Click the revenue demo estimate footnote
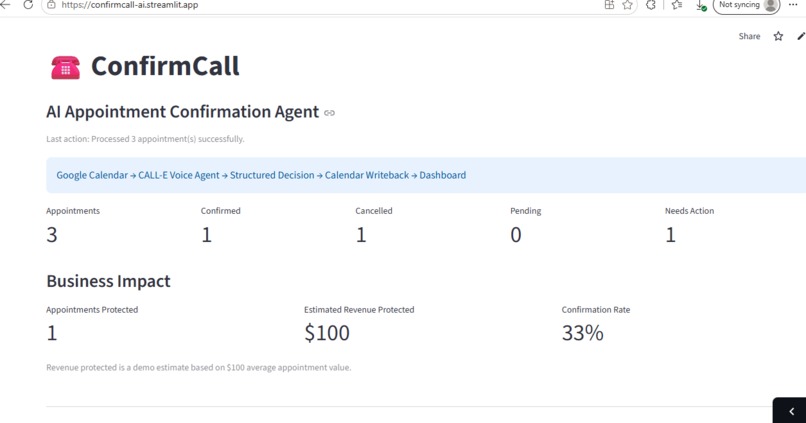The image size is (806, 423). tap(198, 367)
